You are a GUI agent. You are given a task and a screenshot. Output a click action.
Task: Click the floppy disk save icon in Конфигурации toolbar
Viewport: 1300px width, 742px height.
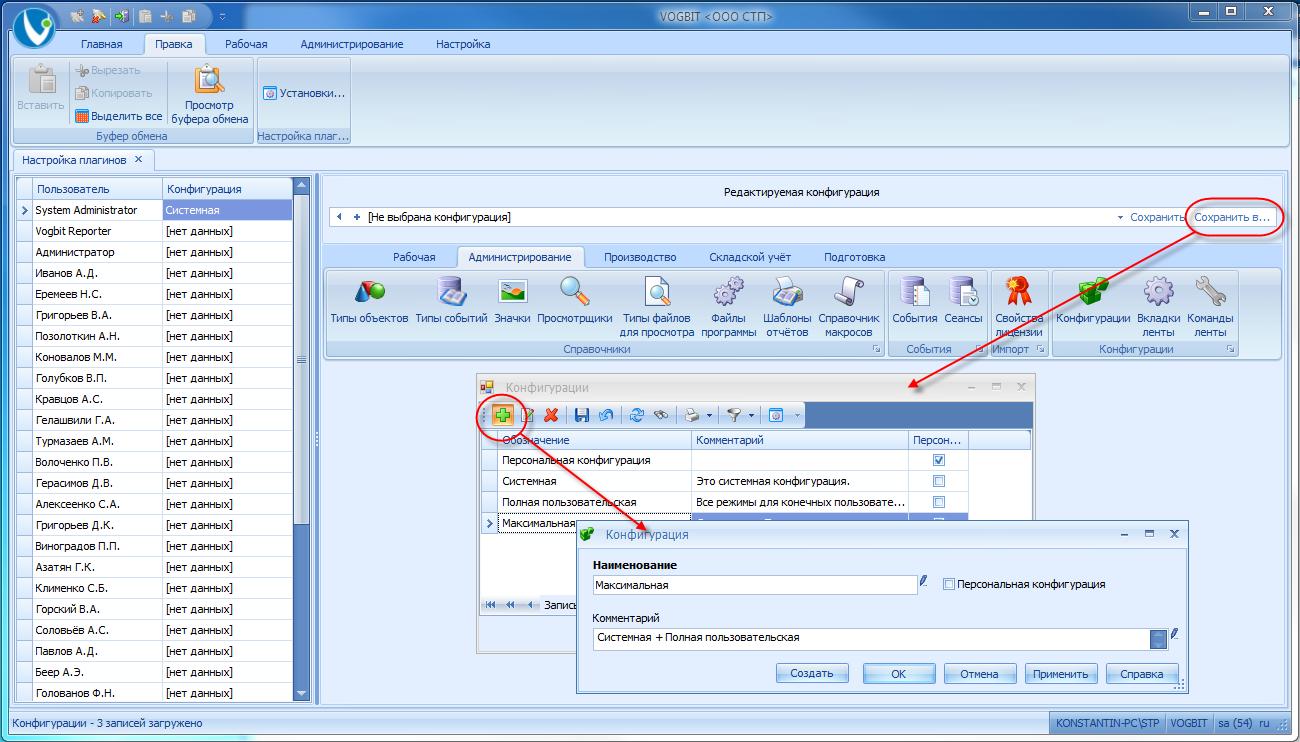(x=582, y=414)
